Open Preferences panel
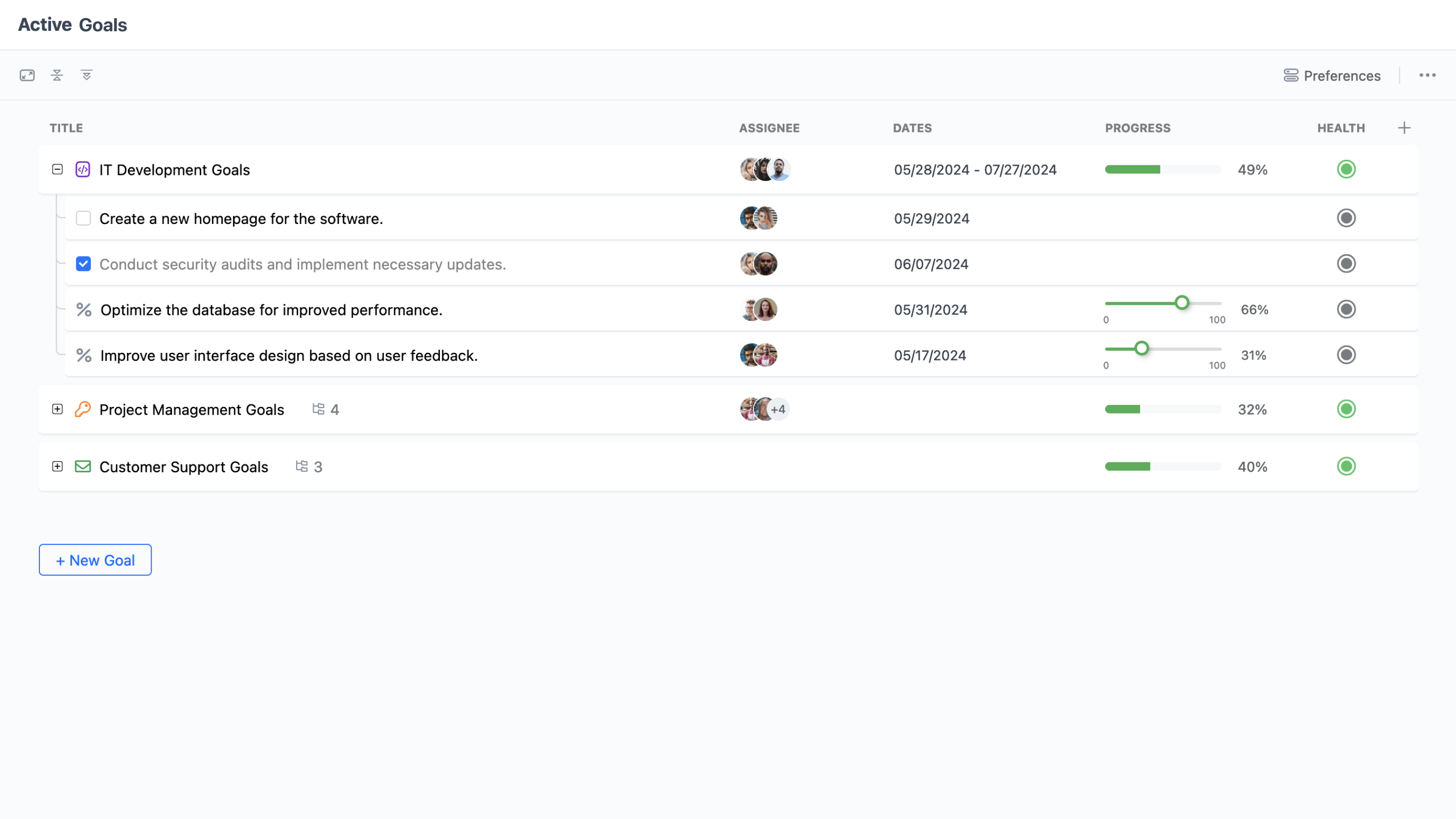 (x=1332, y=75)
